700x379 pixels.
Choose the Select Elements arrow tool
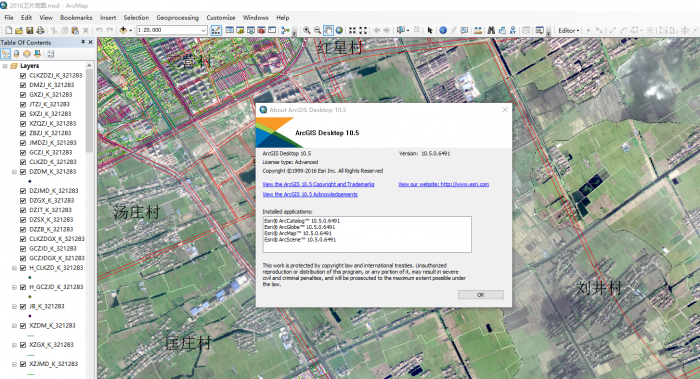429,30
